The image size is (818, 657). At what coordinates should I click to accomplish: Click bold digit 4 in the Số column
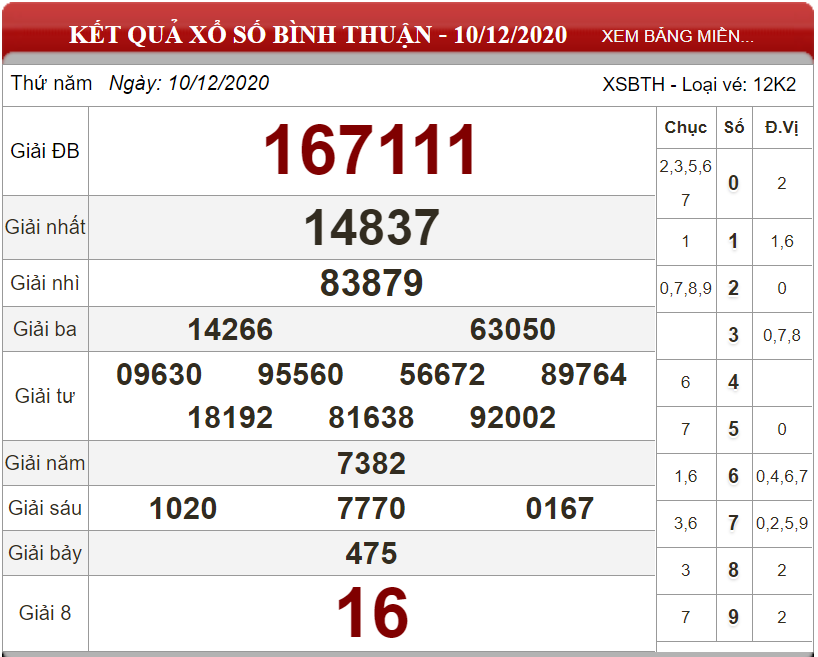[x=733, y=382]
